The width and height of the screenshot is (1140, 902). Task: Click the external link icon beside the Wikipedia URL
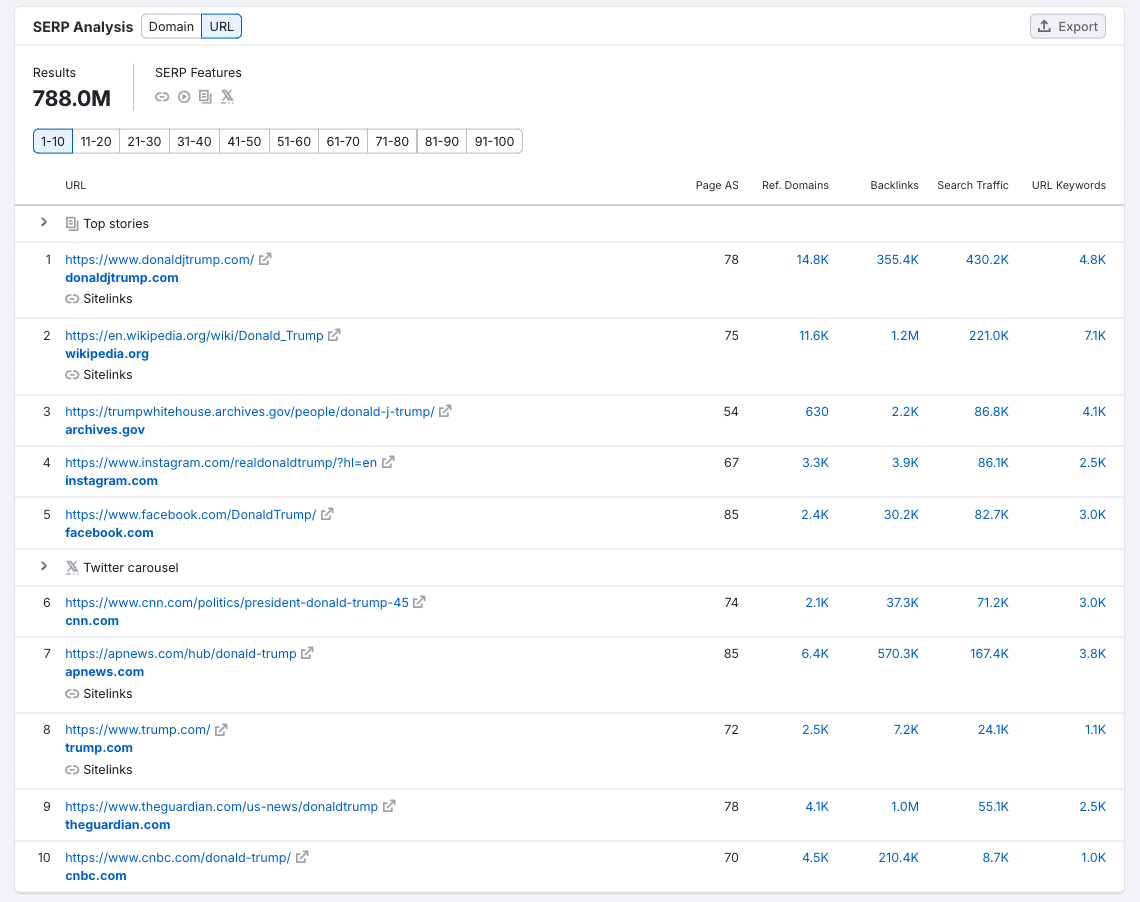tap(334, 335)
